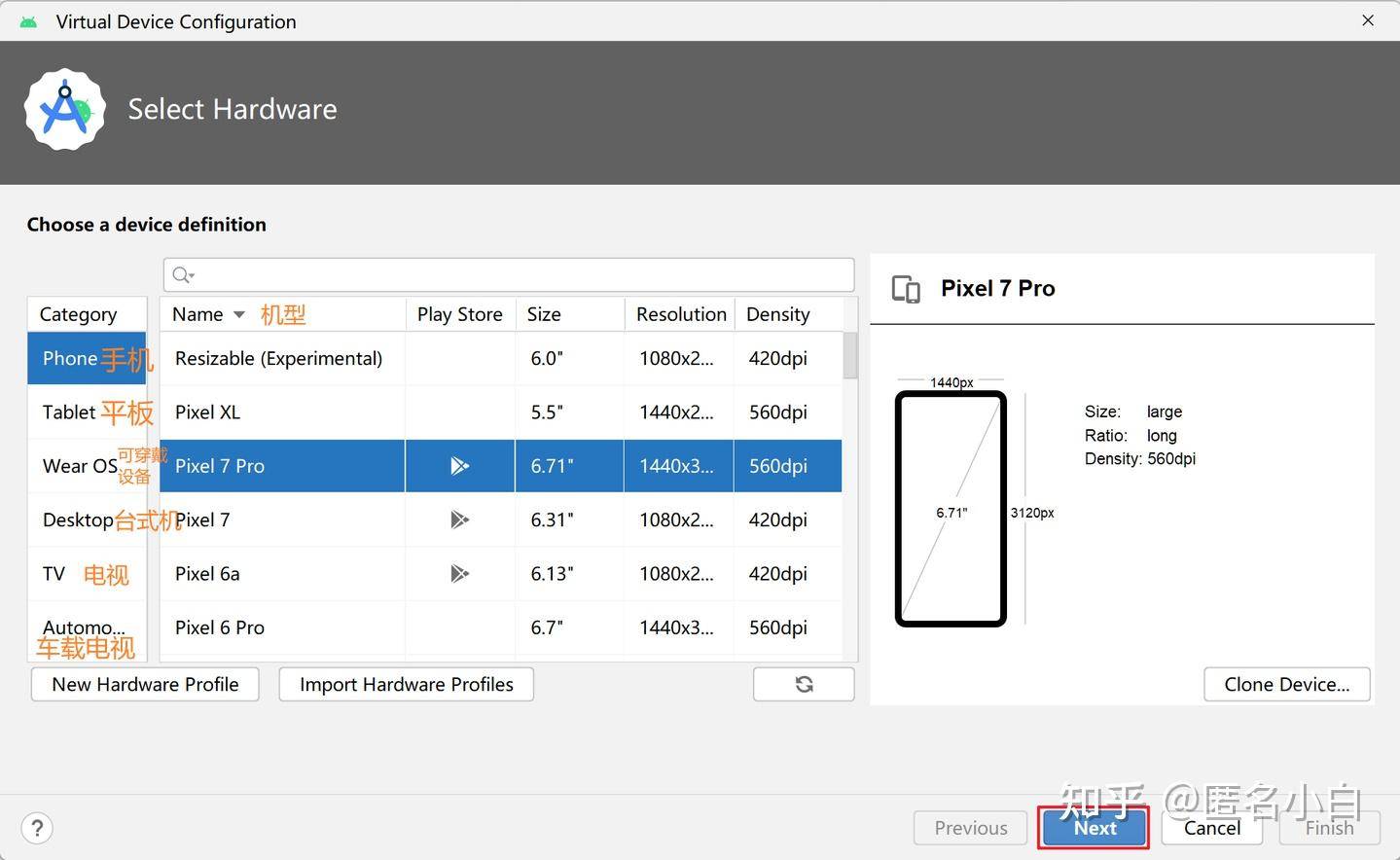Click the Resolution column header
Image resolution: width=1400 pixels, height=860 pixels.
[x=680, y=314]
